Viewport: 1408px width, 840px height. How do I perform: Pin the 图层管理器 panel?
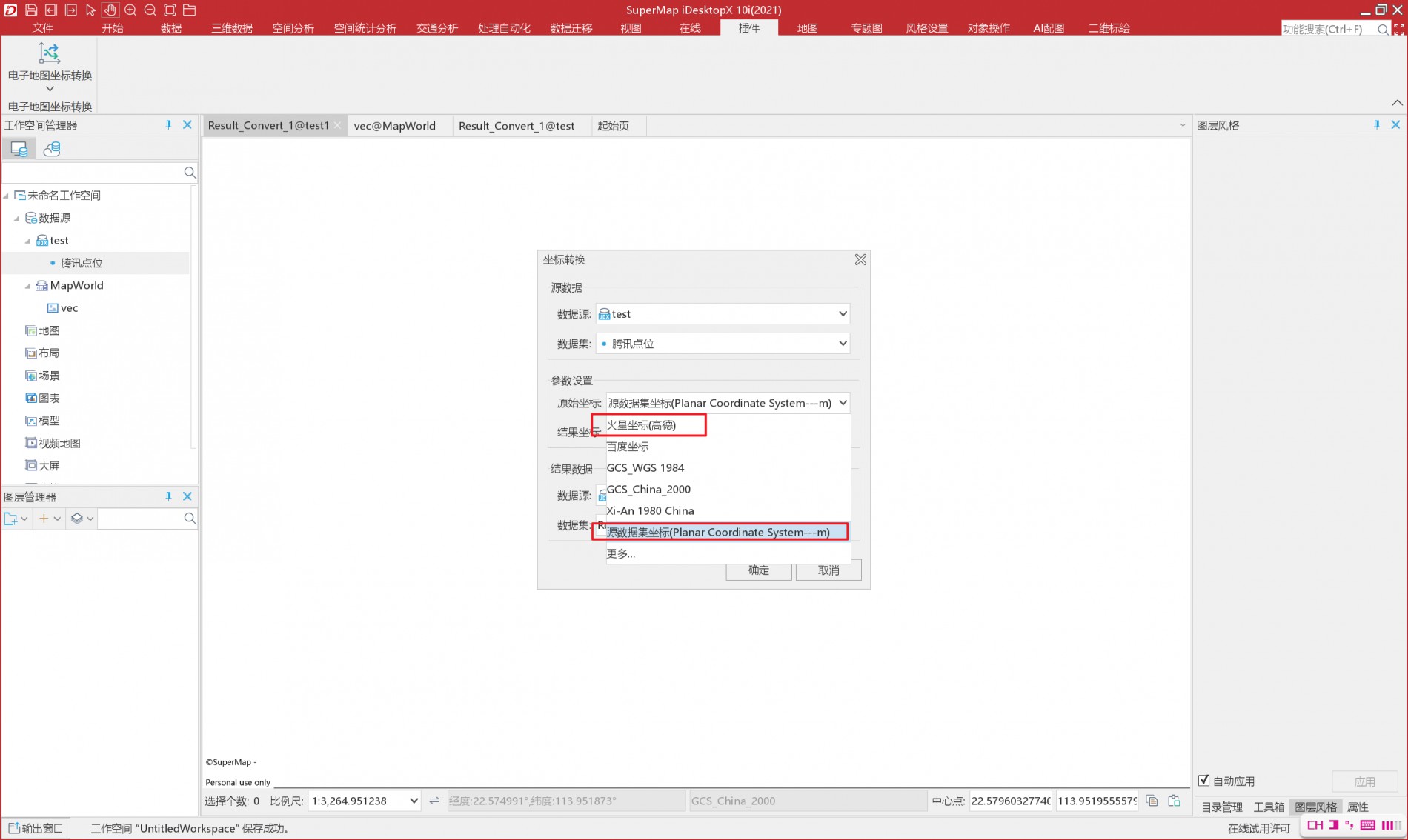click(168, 496)
